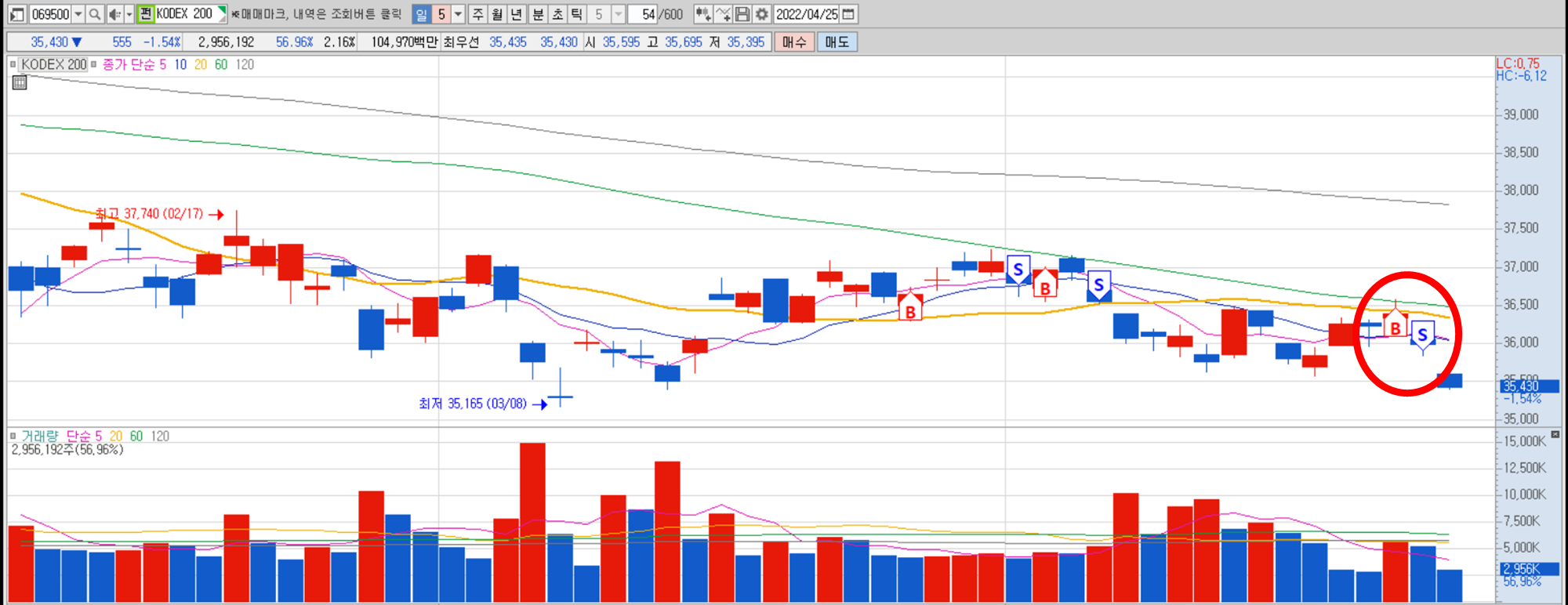Click the 매도 sell button
Viewport: 1568px width, 605px height.
(x=837, y=42)
